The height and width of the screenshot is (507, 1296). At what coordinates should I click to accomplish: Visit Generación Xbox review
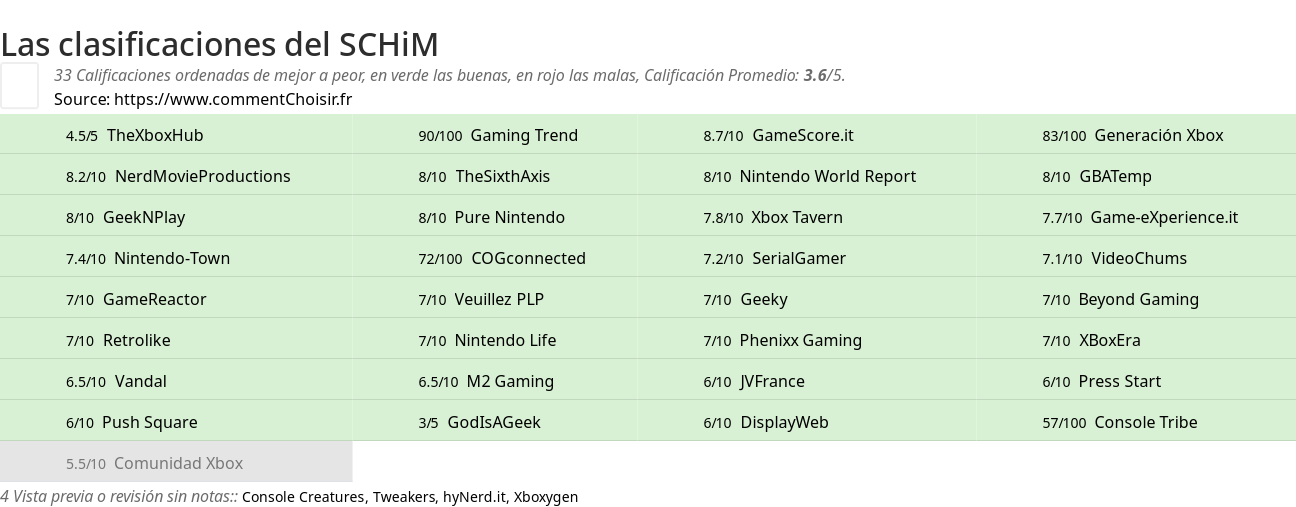pos(1158,135)
